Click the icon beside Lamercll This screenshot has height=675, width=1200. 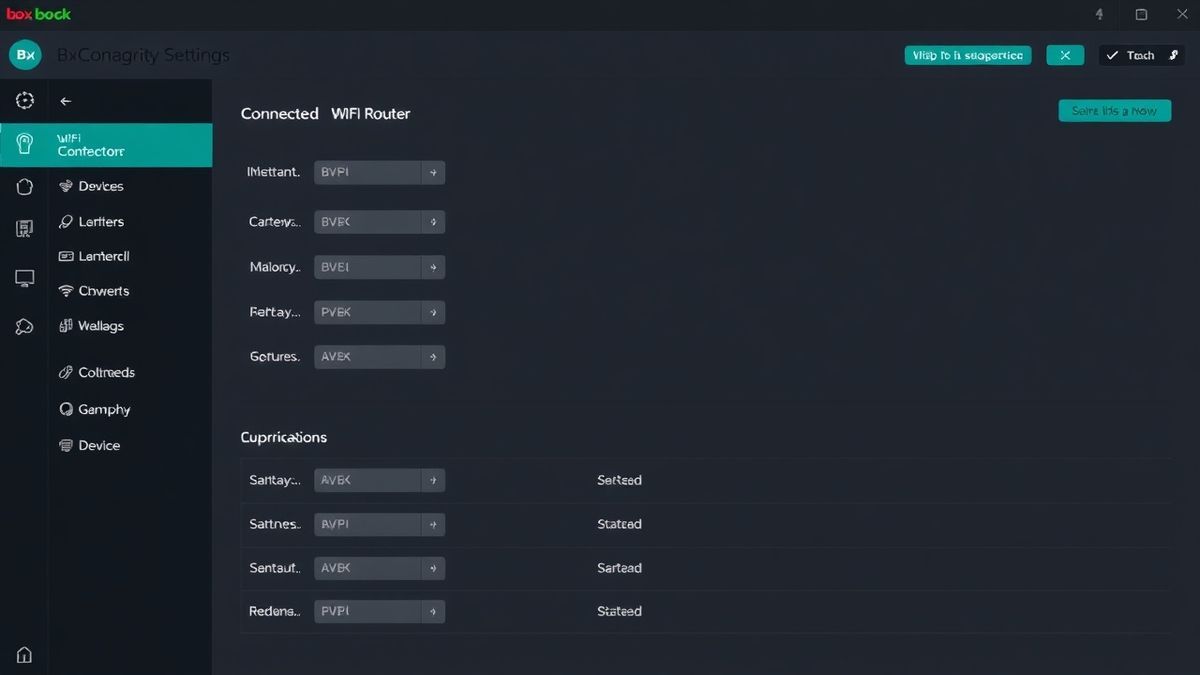[x=67, y=256]
